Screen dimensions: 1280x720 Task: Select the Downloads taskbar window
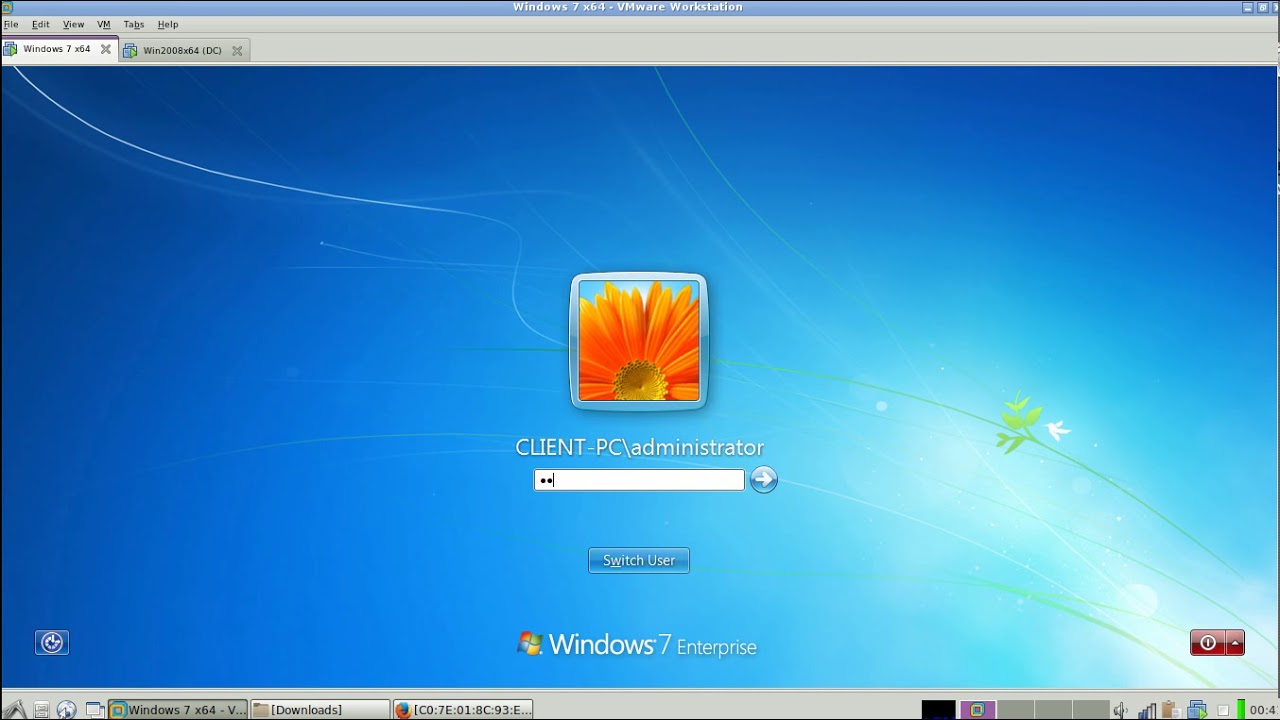[319, 710]
